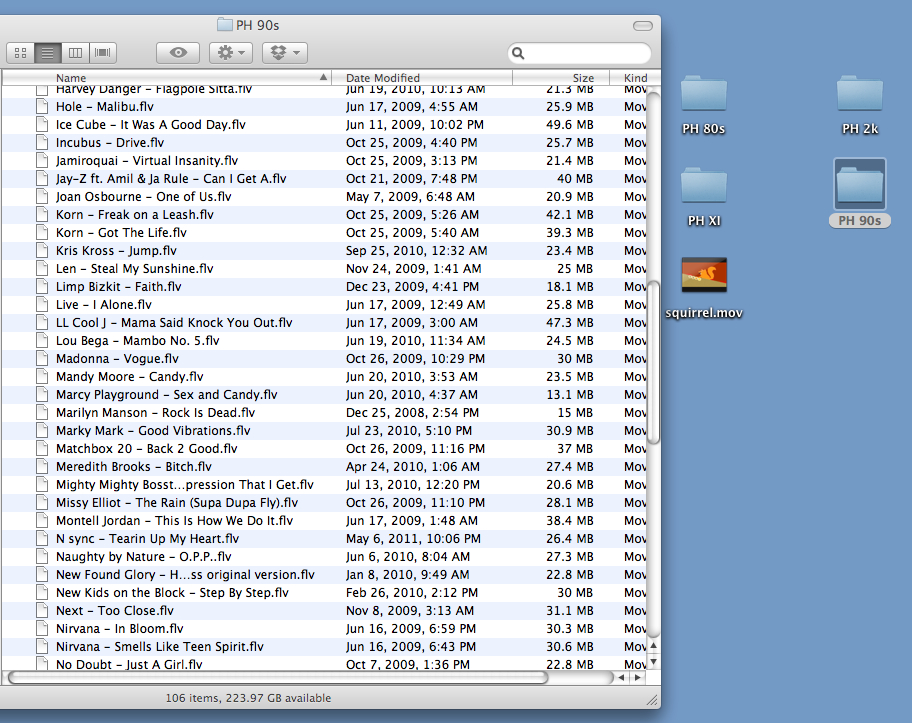
Task: Switch Finder to Cover Flow view
Action: click(x=102, y=53)
